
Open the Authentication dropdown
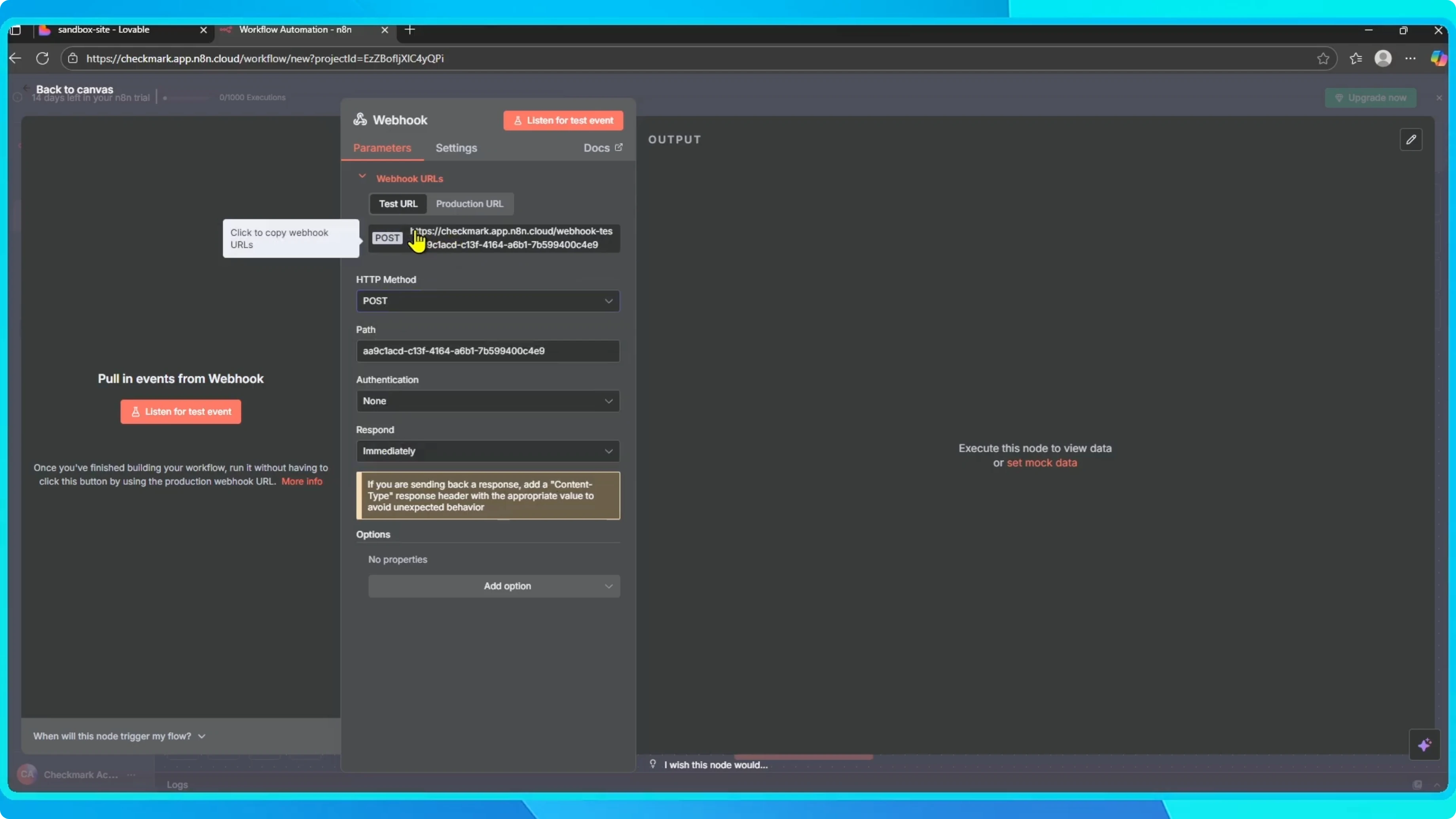click(x=488, y=401)
